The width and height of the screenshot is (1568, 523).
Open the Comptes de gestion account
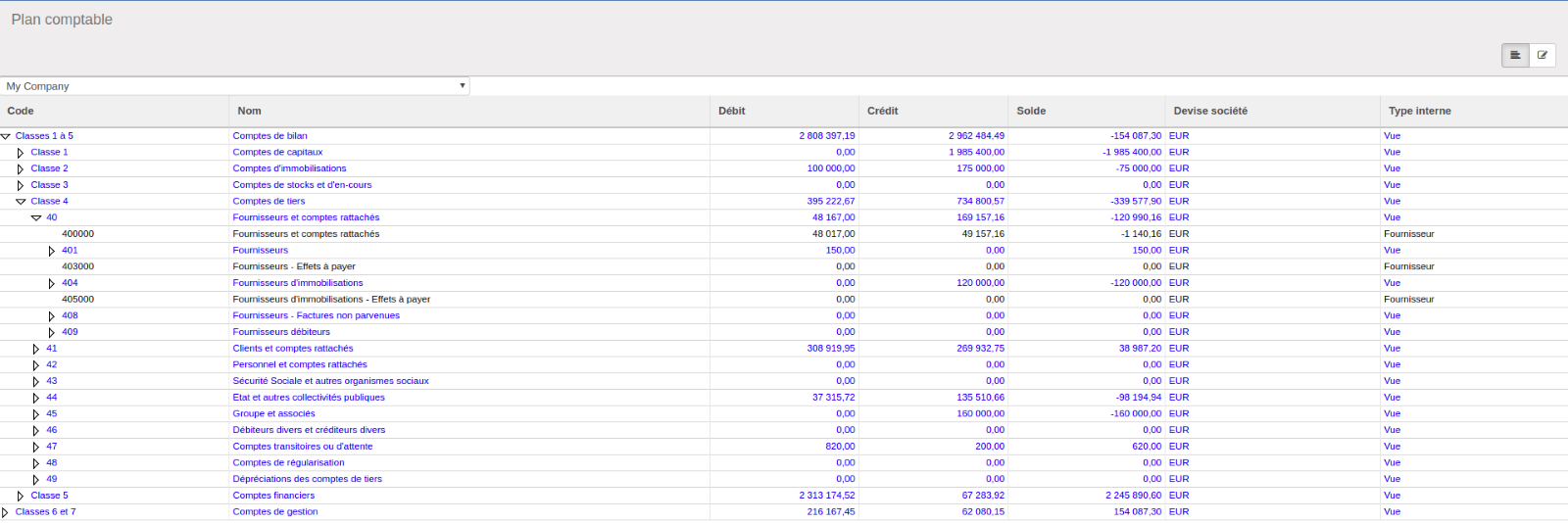coord(275,511)
